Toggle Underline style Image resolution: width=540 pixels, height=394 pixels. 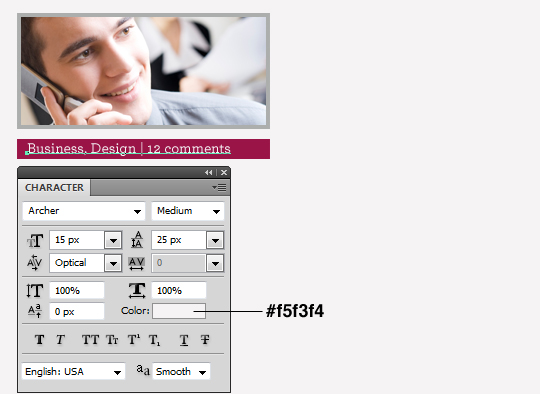[184, 340]
